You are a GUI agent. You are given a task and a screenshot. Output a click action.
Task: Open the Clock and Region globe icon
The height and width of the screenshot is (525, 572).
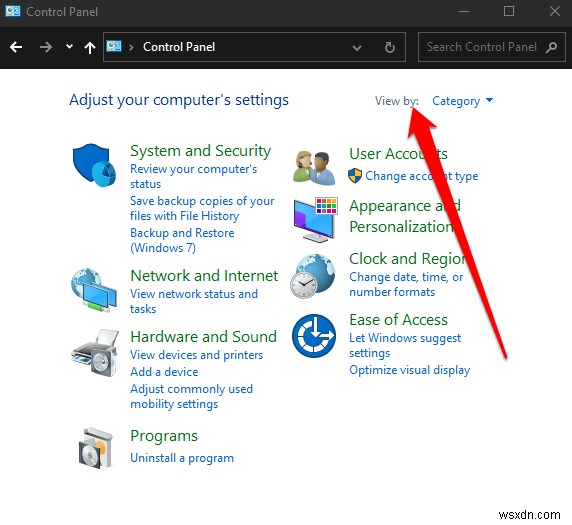(x=312, y=276)
